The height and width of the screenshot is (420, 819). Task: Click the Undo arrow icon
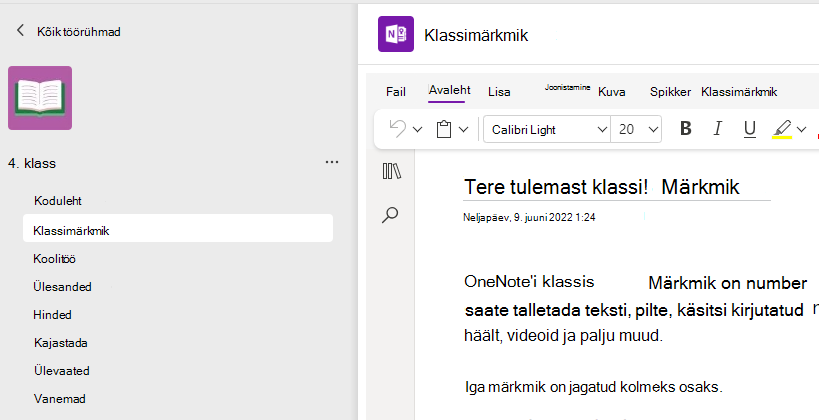pos(397,129)
